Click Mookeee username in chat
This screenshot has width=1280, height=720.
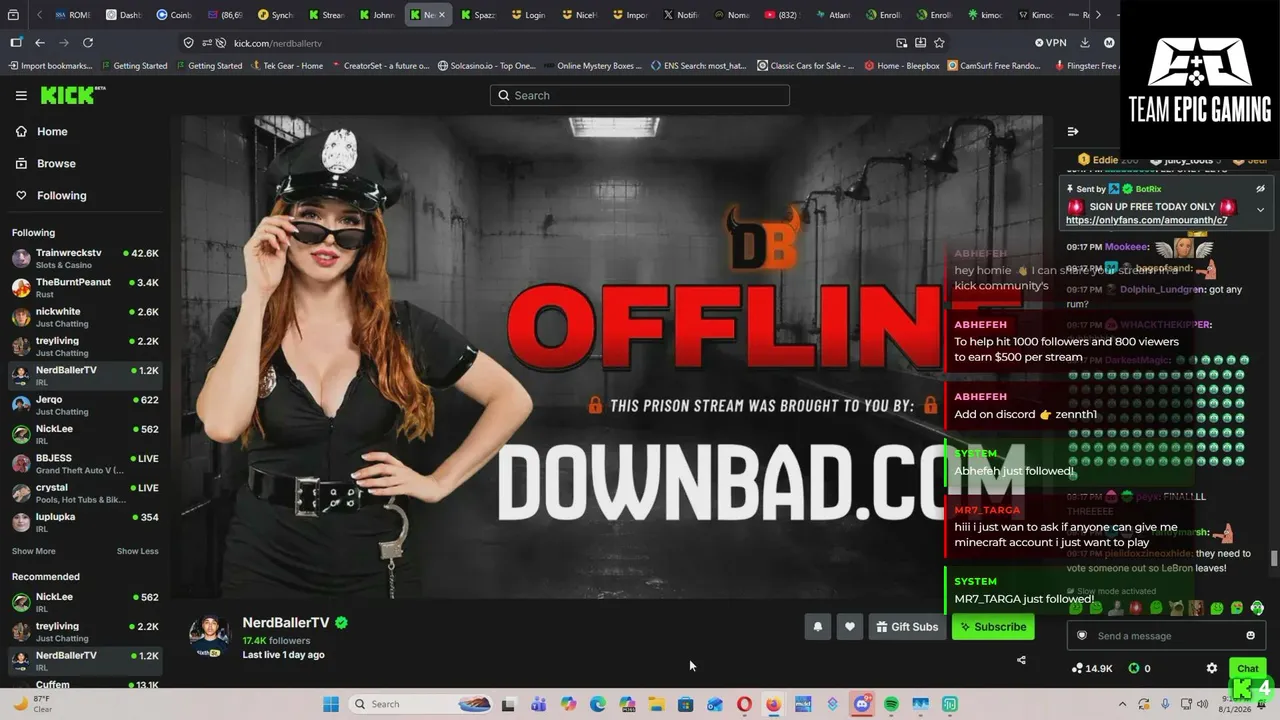click(1125, 246)
